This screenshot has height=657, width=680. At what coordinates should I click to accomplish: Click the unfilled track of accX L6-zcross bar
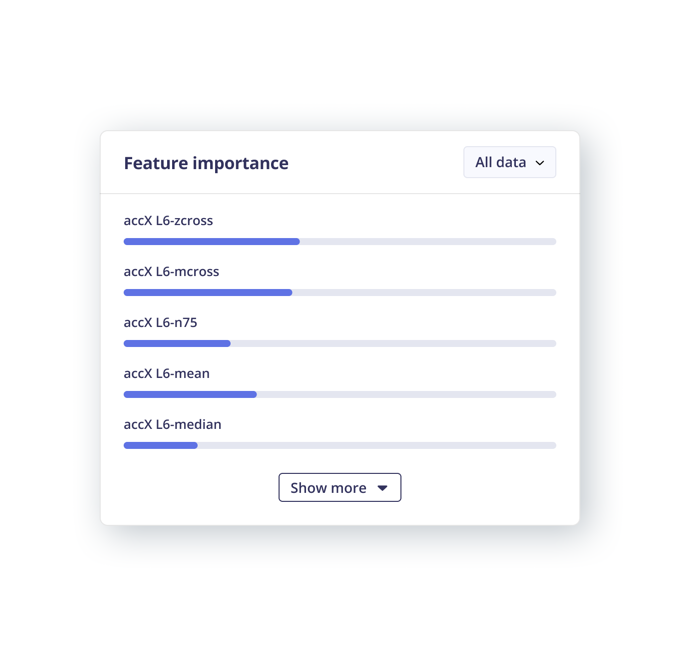tap(428, 241)
